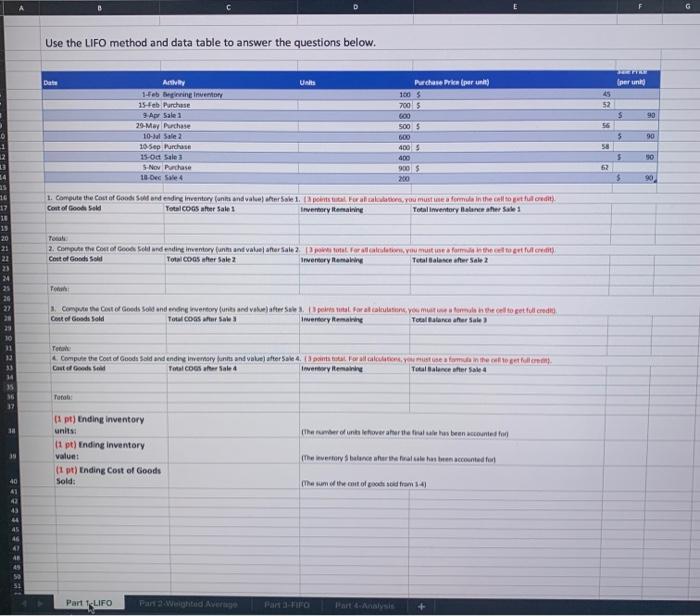Click 'Total Balance after Sale 2' header
This screenshot has height=616, width=700.
510,260
